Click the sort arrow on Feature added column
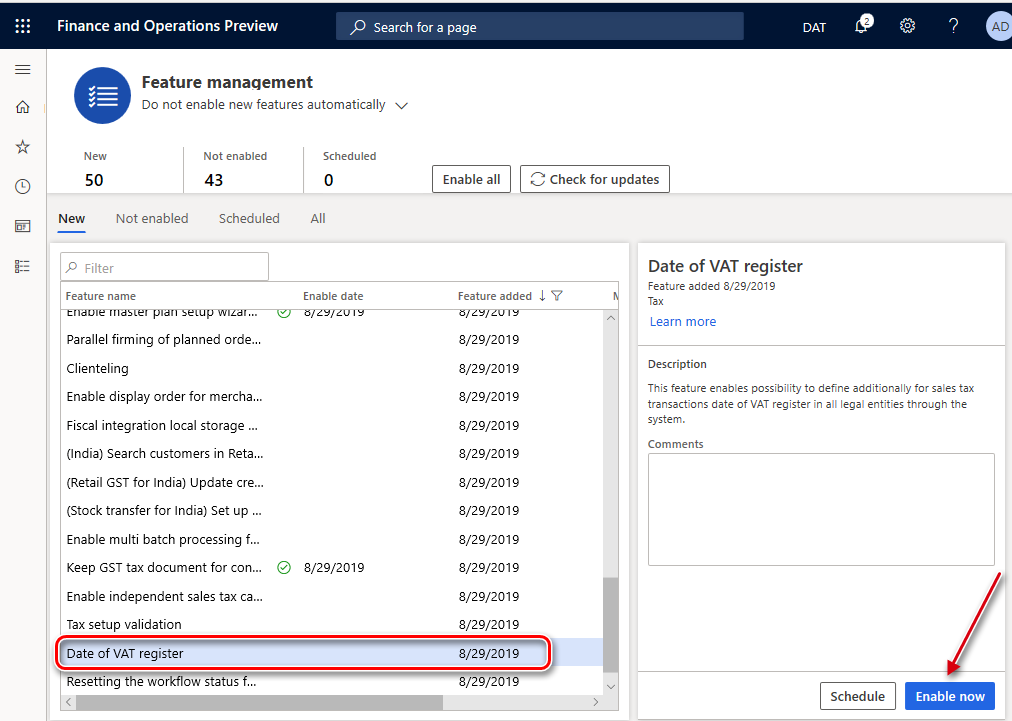The height and width of the screenshot is (721, 1012). [542, 296]
